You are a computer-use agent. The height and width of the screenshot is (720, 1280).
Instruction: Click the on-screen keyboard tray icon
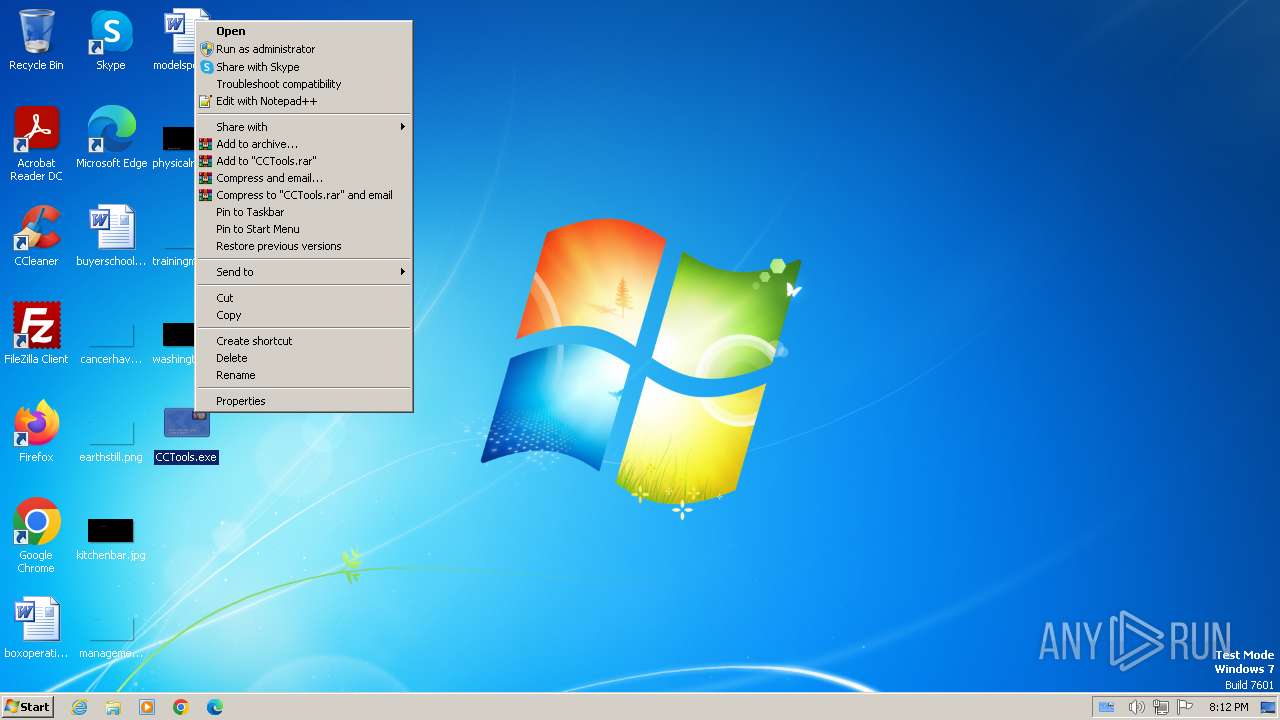[1106, 707]
